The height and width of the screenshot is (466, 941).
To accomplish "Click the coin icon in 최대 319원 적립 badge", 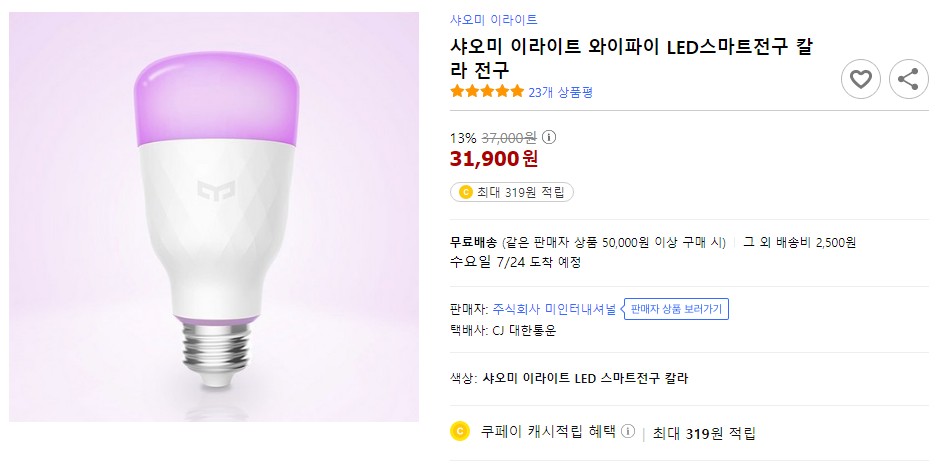I will click(x=465, y=192).
